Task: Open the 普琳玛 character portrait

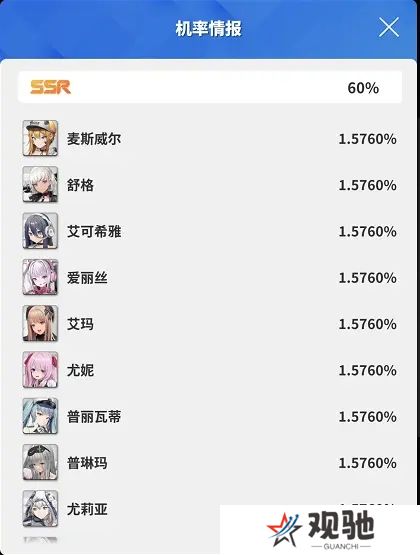Action: (x=40, y=463)
